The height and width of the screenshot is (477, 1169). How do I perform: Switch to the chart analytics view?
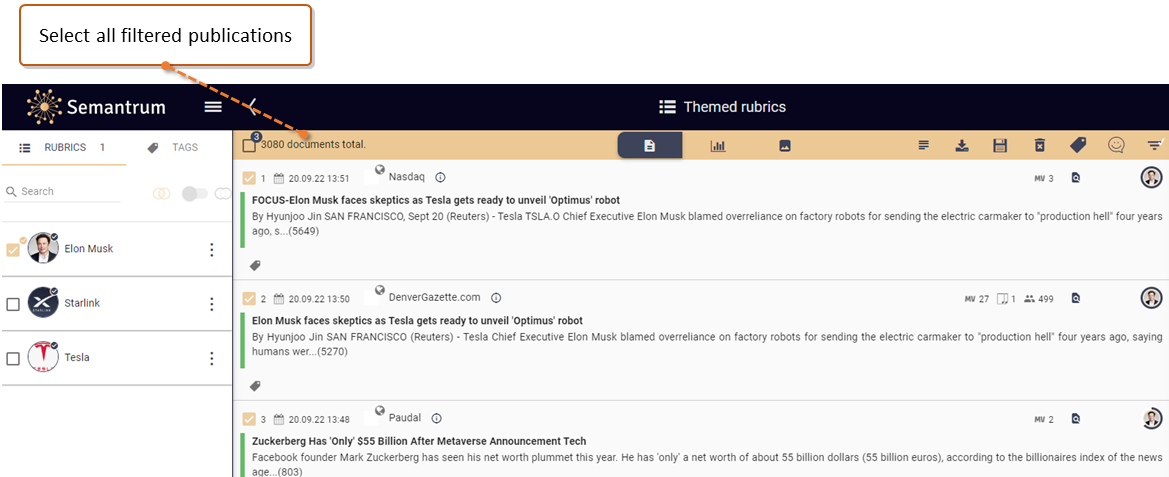718,146
